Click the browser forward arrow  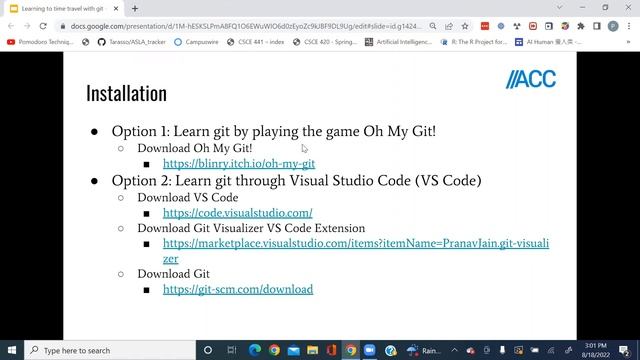pyautogui.click(x=27, y=26)
